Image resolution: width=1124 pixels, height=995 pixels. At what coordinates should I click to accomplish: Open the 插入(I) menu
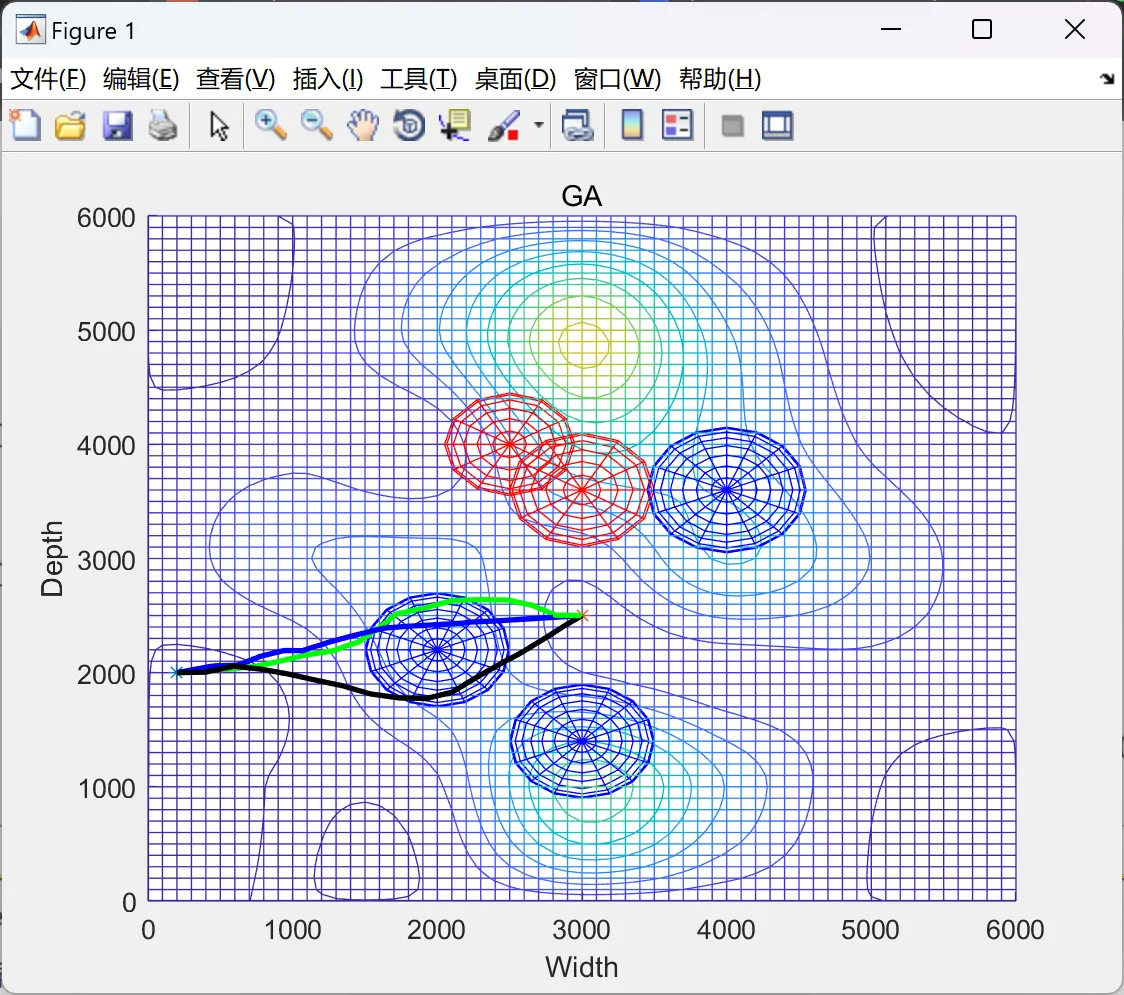coord(328,79)
